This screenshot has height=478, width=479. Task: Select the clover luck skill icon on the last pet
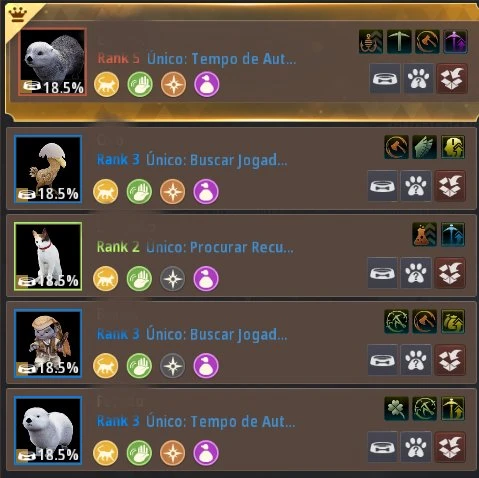(x=396, y=409)
